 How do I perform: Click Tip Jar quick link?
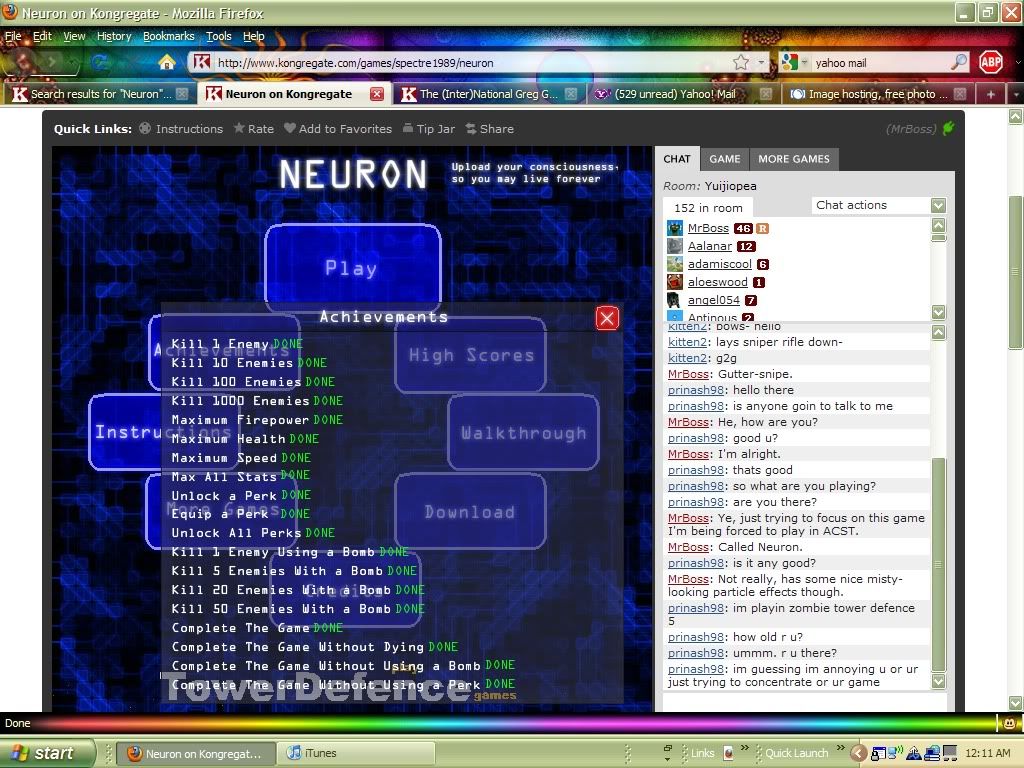click(428, 129)
